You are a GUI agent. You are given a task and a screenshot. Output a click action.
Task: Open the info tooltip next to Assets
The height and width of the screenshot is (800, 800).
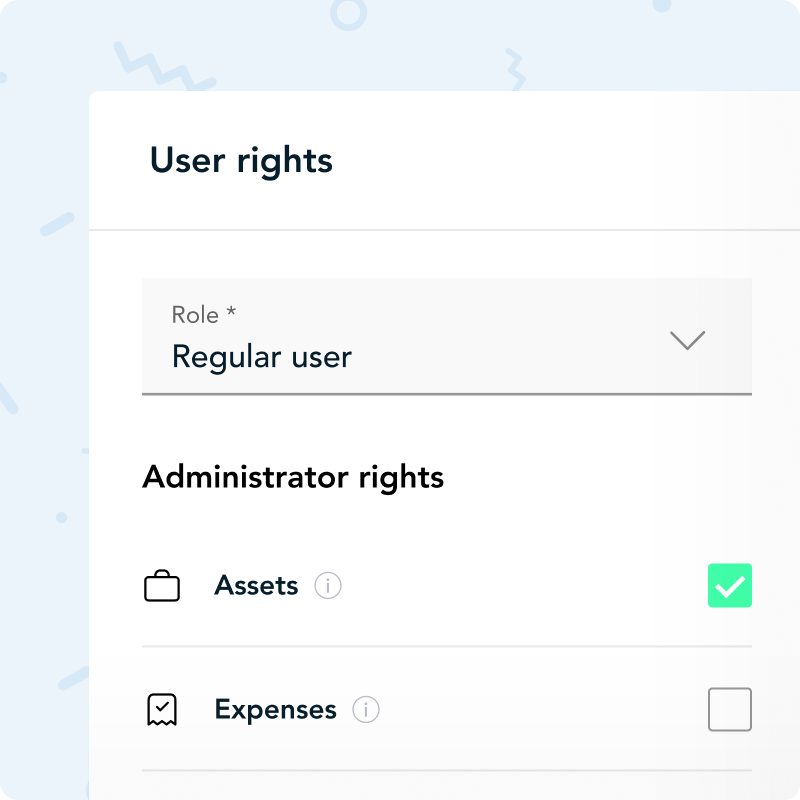click(328, 586)
